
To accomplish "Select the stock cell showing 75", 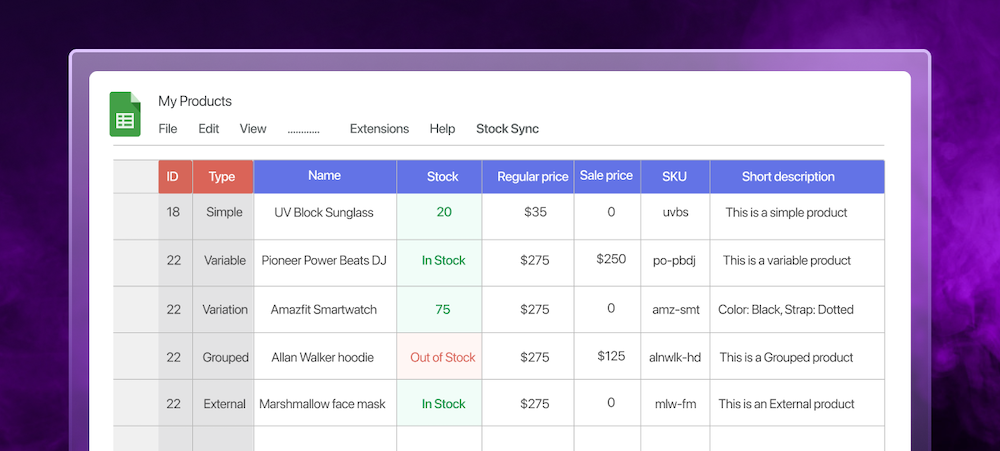I will coord(442,309).
